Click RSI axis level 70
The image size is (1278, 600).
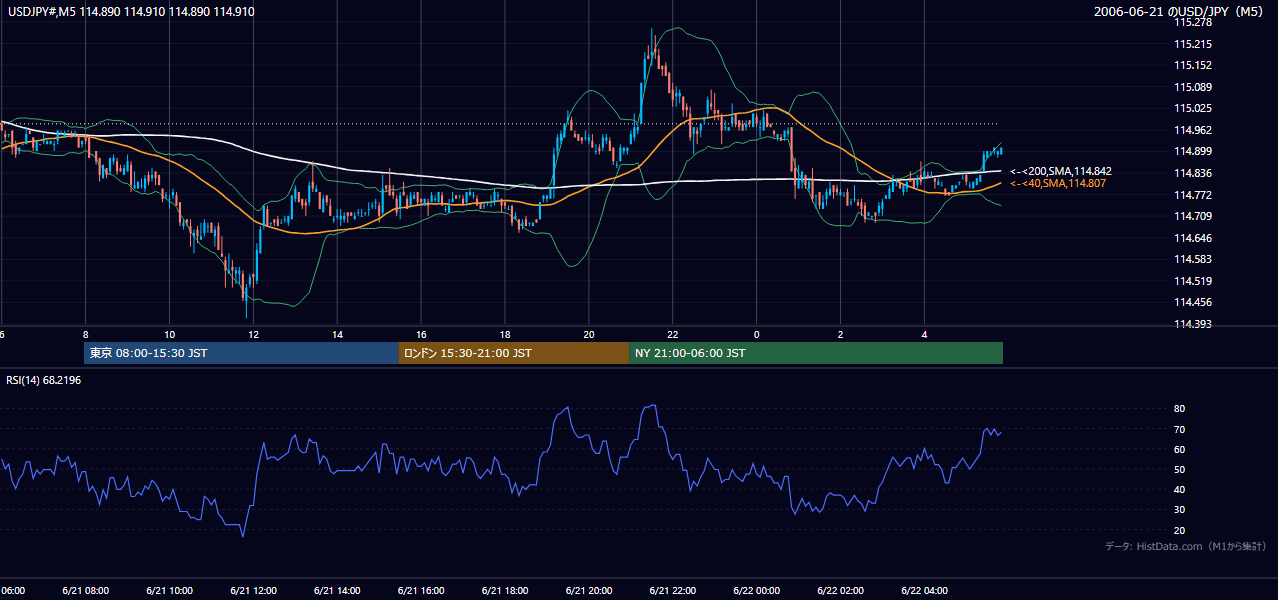pyautogui.click(x=1179, y=429)
